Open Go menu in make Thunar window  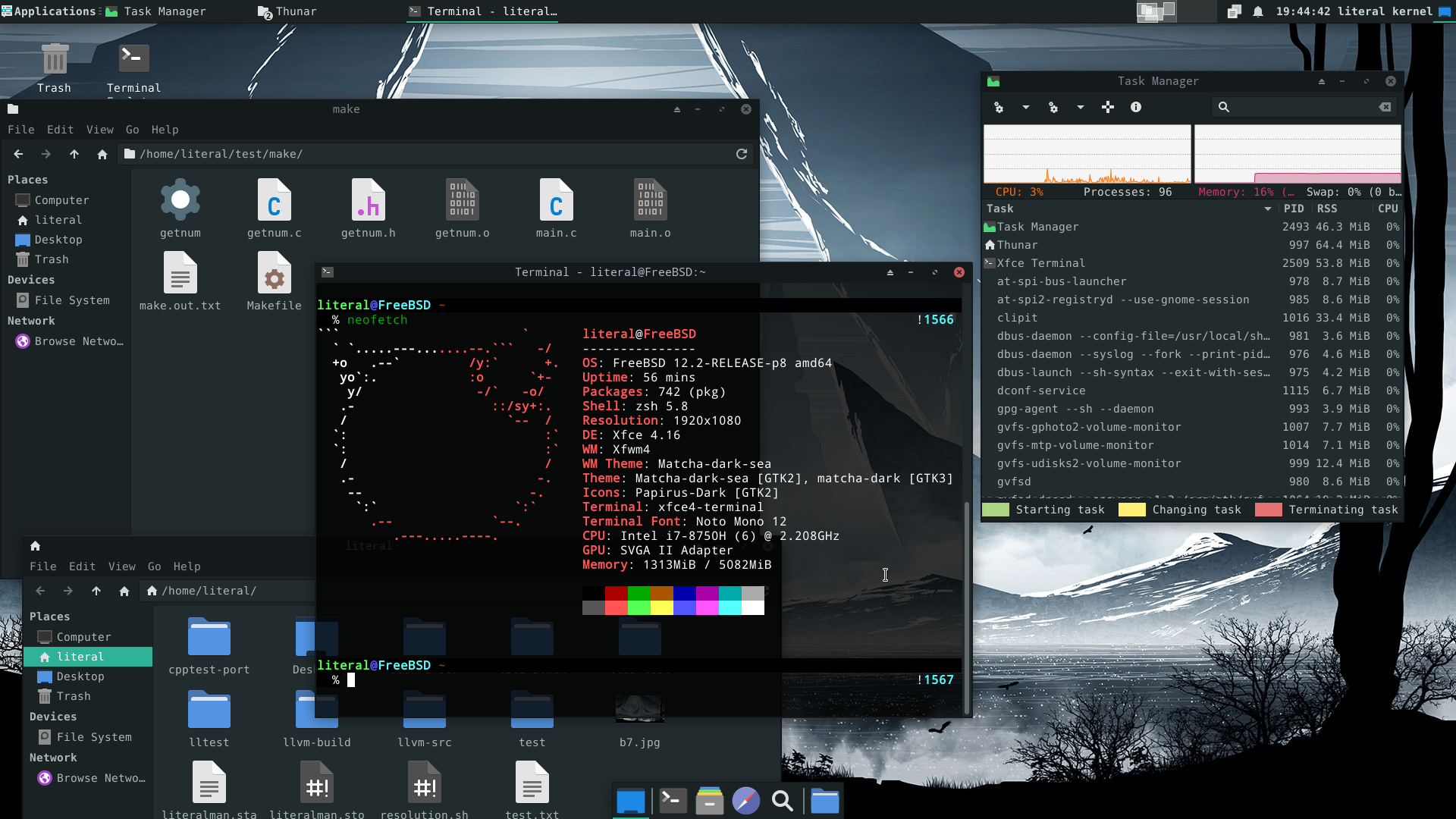(x=133, y=130)
